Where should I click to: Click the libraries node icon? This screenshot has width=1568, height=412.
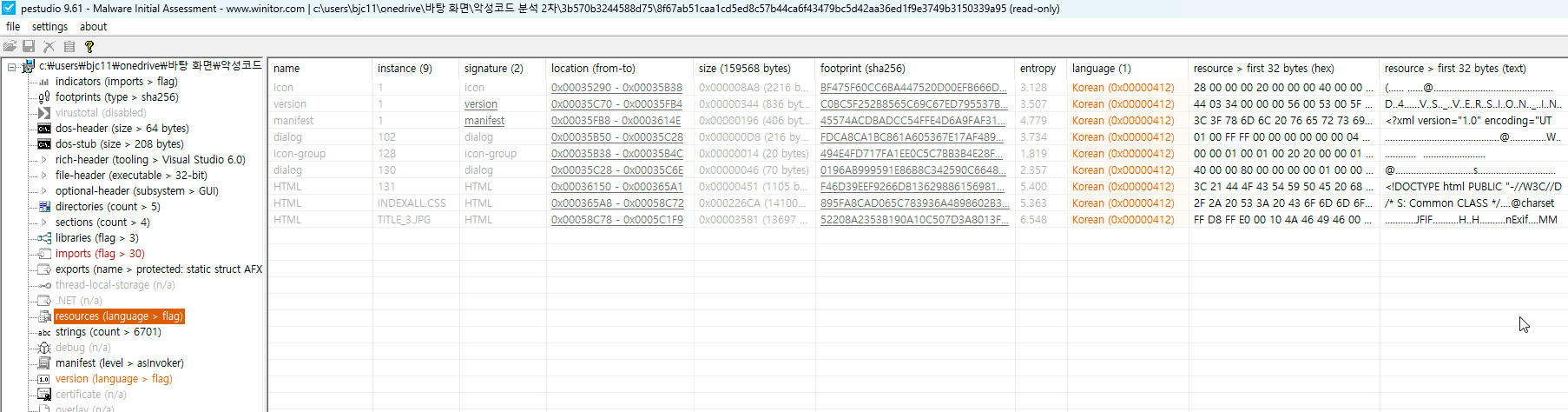[44, 238]
